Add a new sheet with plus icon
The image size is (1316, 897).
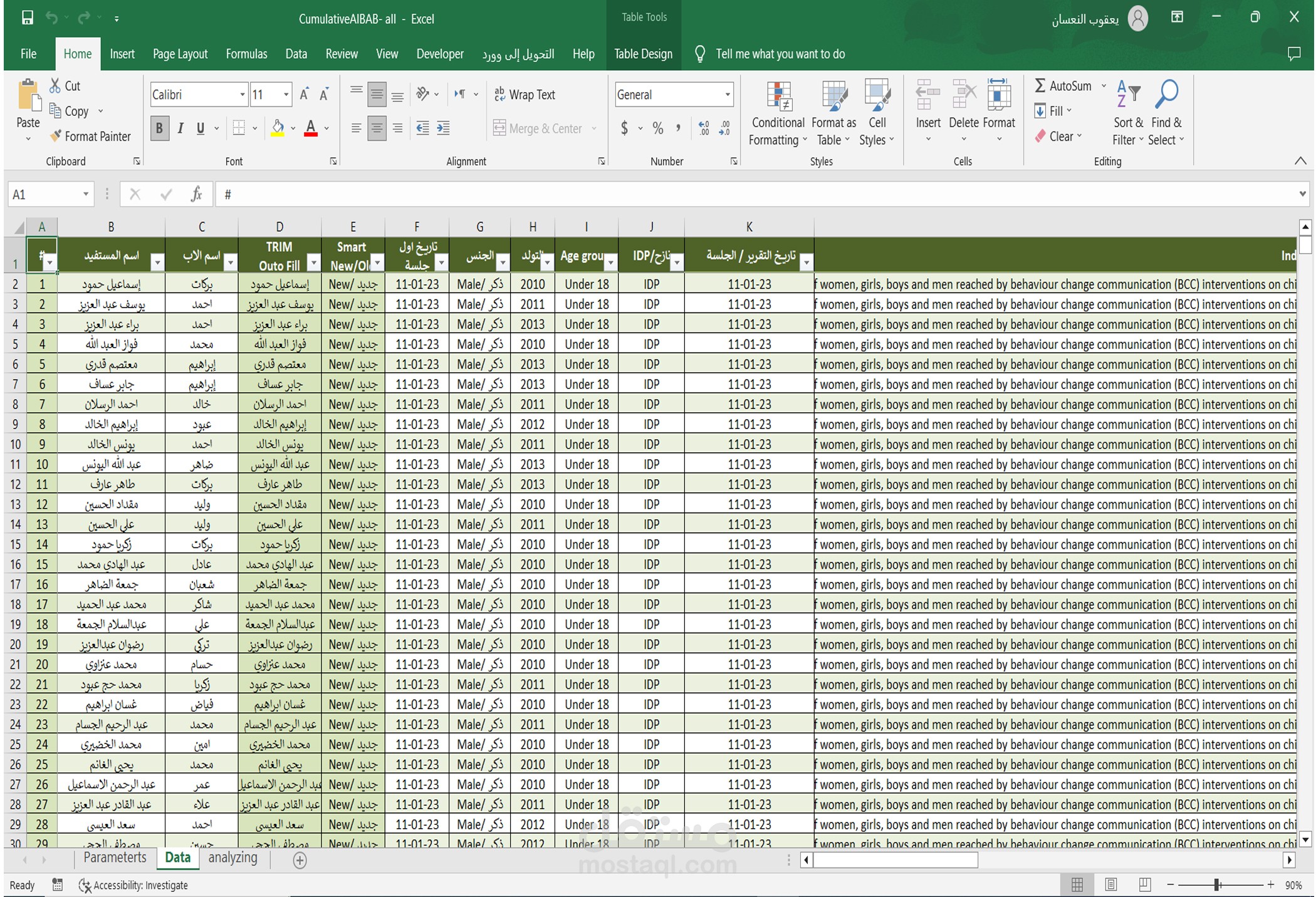click(300, 860)
